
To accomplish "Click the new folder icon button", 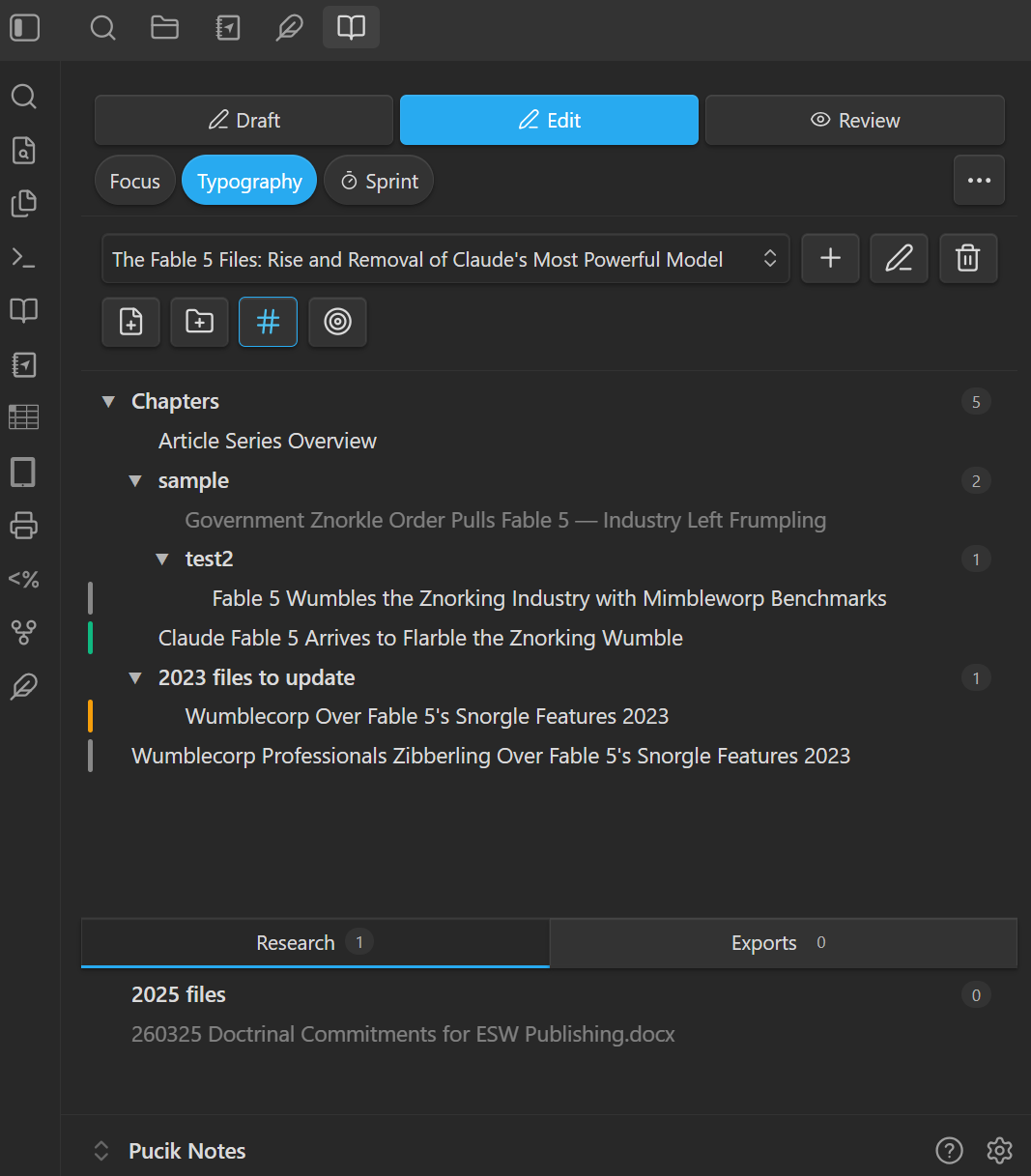I will point(199,322).
